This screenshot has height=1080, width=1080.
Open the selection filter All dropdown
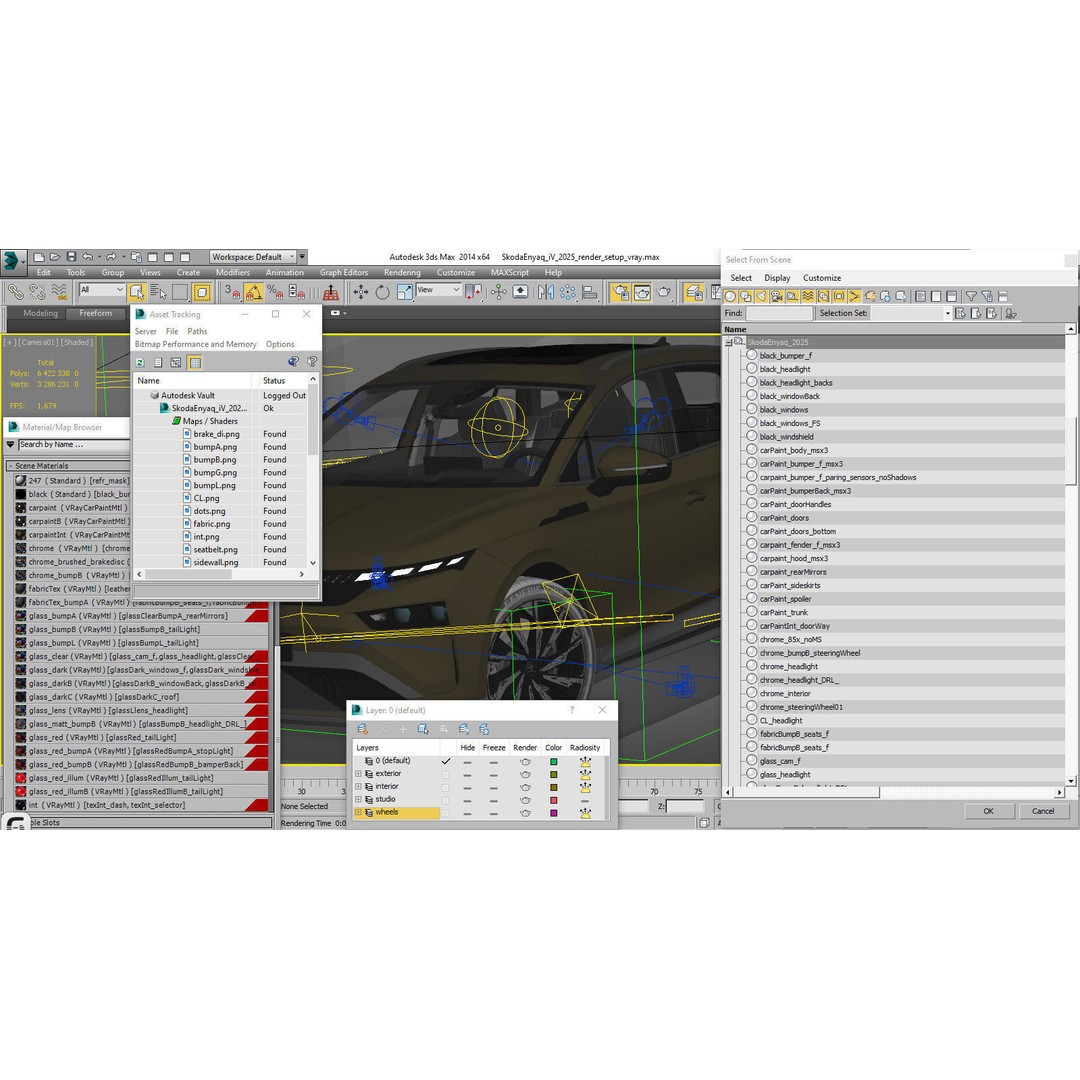click(x=101, y=290)
